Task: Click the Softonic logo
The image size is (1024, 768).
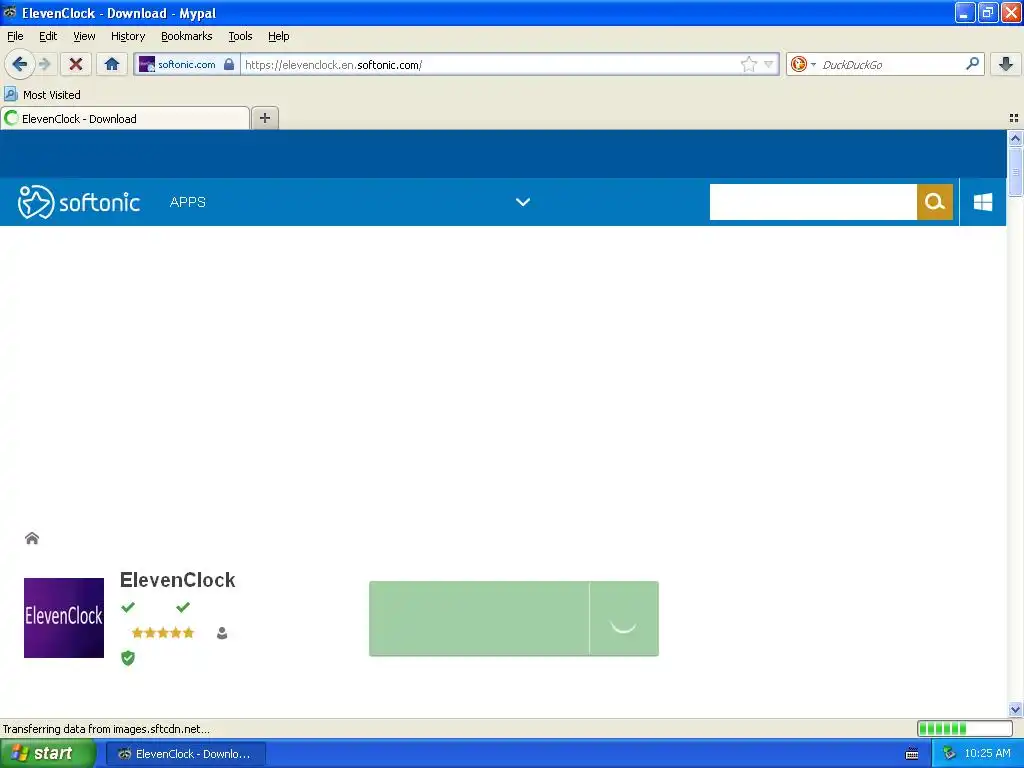Action: click(x=78, y=202)
